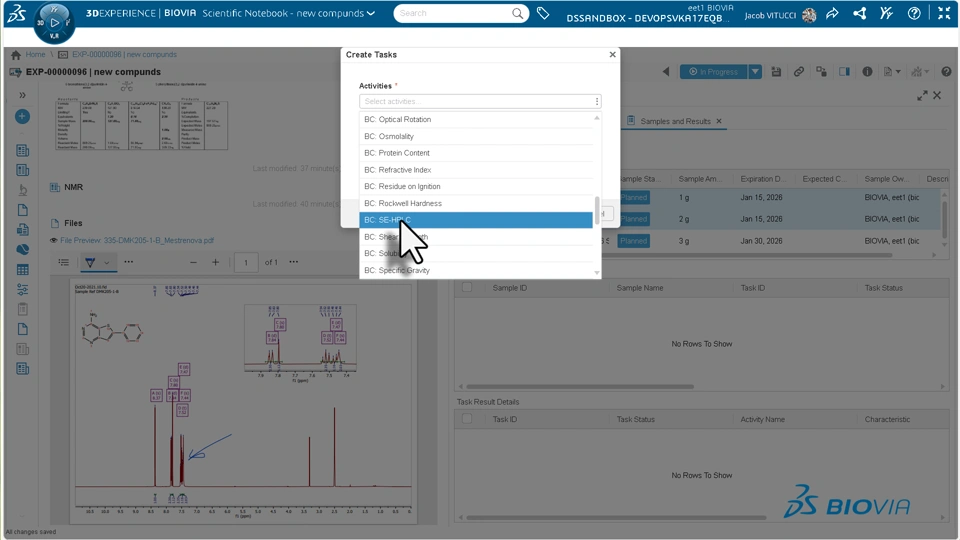Image resolution: width=960 pixels, height=540 pixels.
Task: Open the social share network icon
Action: pos(859,13)
